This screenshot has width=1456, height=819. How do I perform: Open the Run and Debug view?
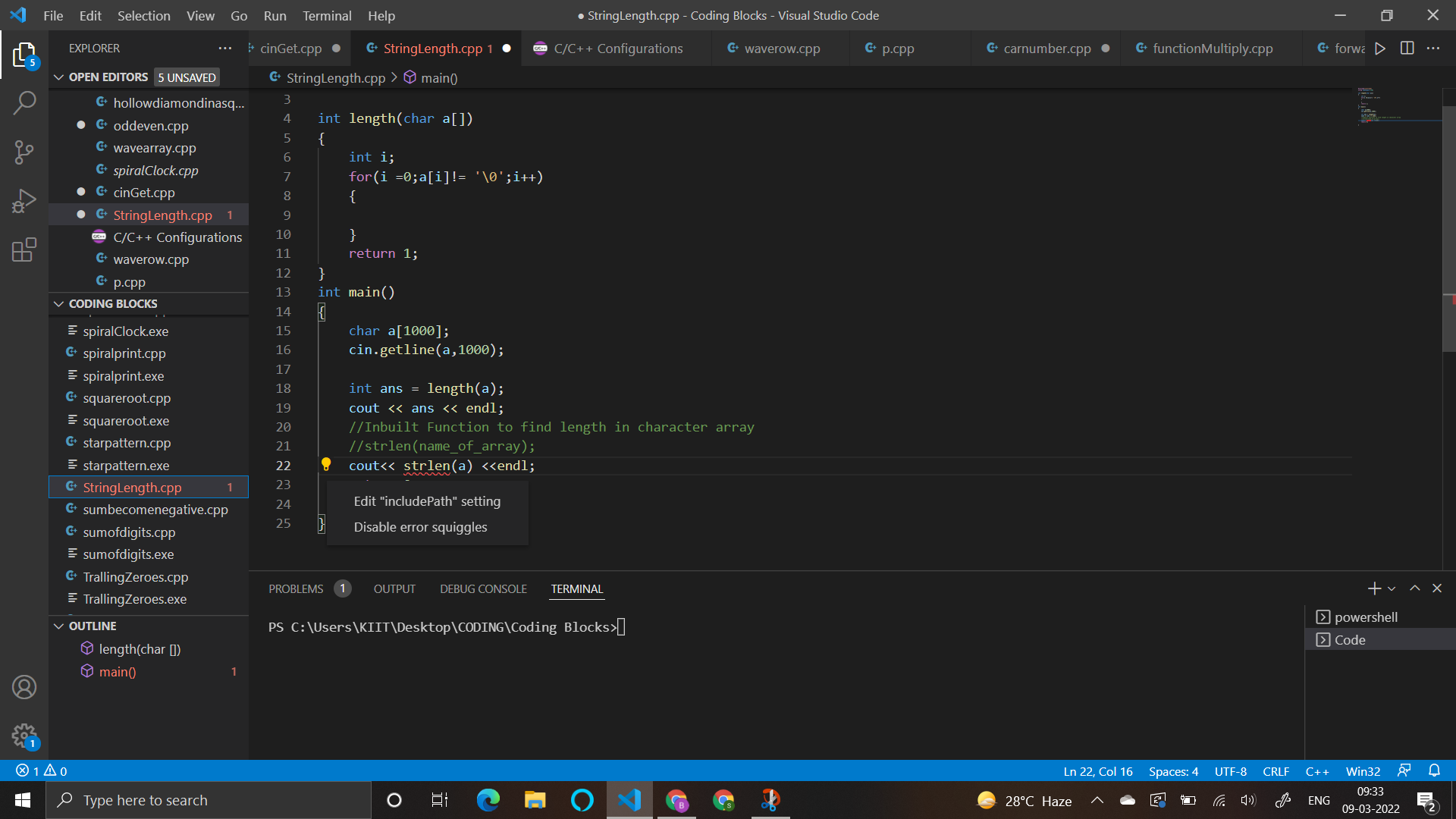click(24, 201)
